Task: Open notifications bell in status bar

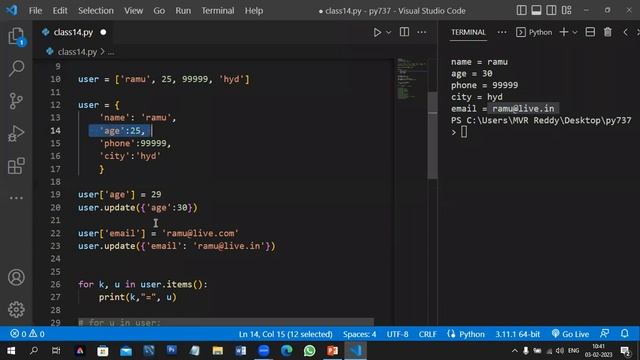Action: (x=624, y=334)
